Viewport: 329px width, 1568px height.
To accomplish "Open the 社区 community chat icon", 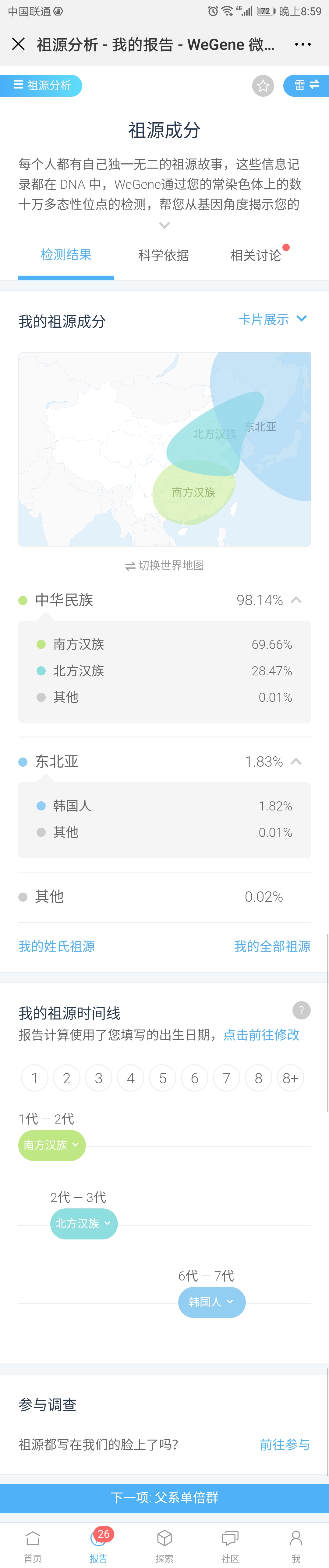I will point(230,1547).
